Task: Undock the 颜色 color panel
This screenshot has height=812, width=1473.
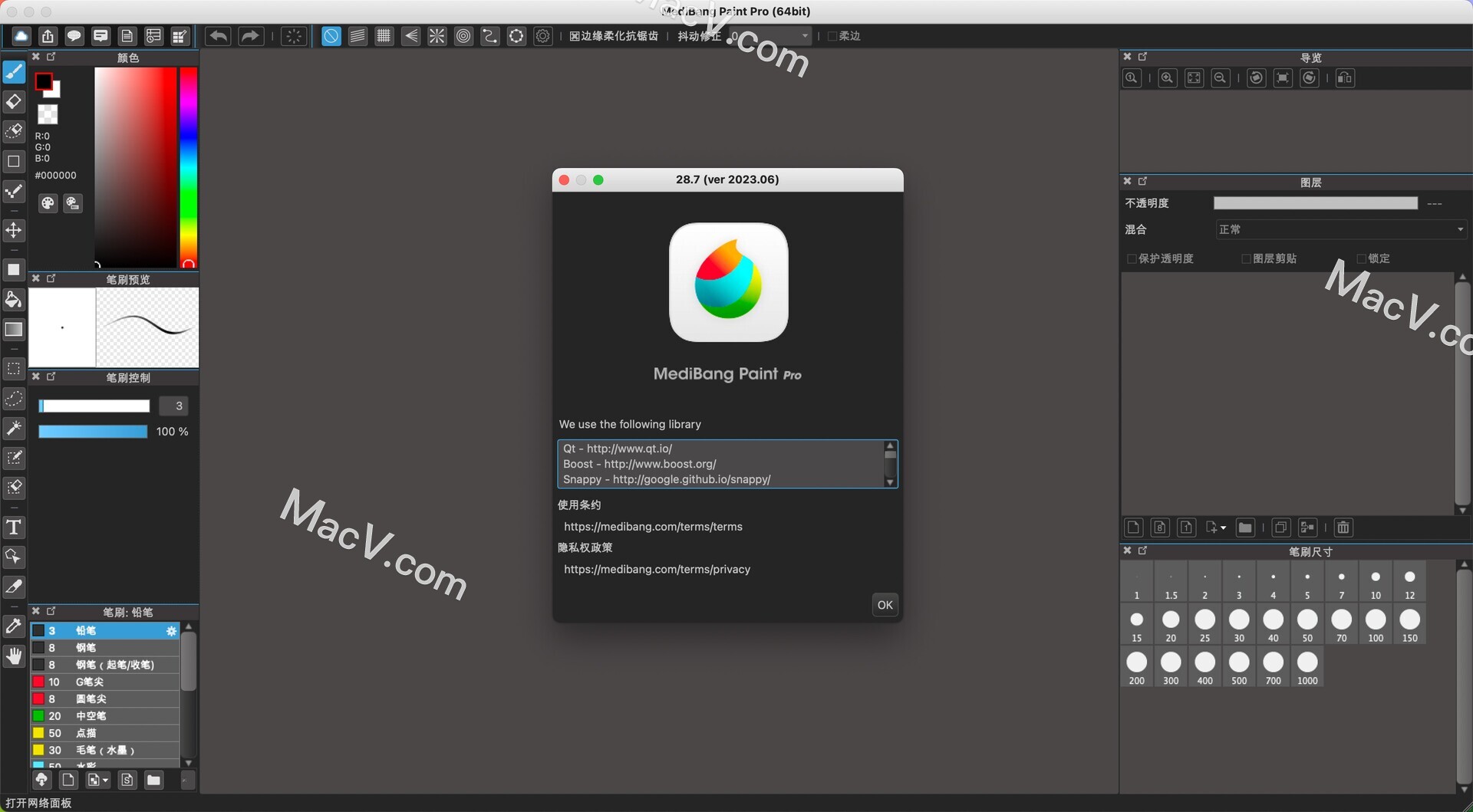Action: click(51, 57)
